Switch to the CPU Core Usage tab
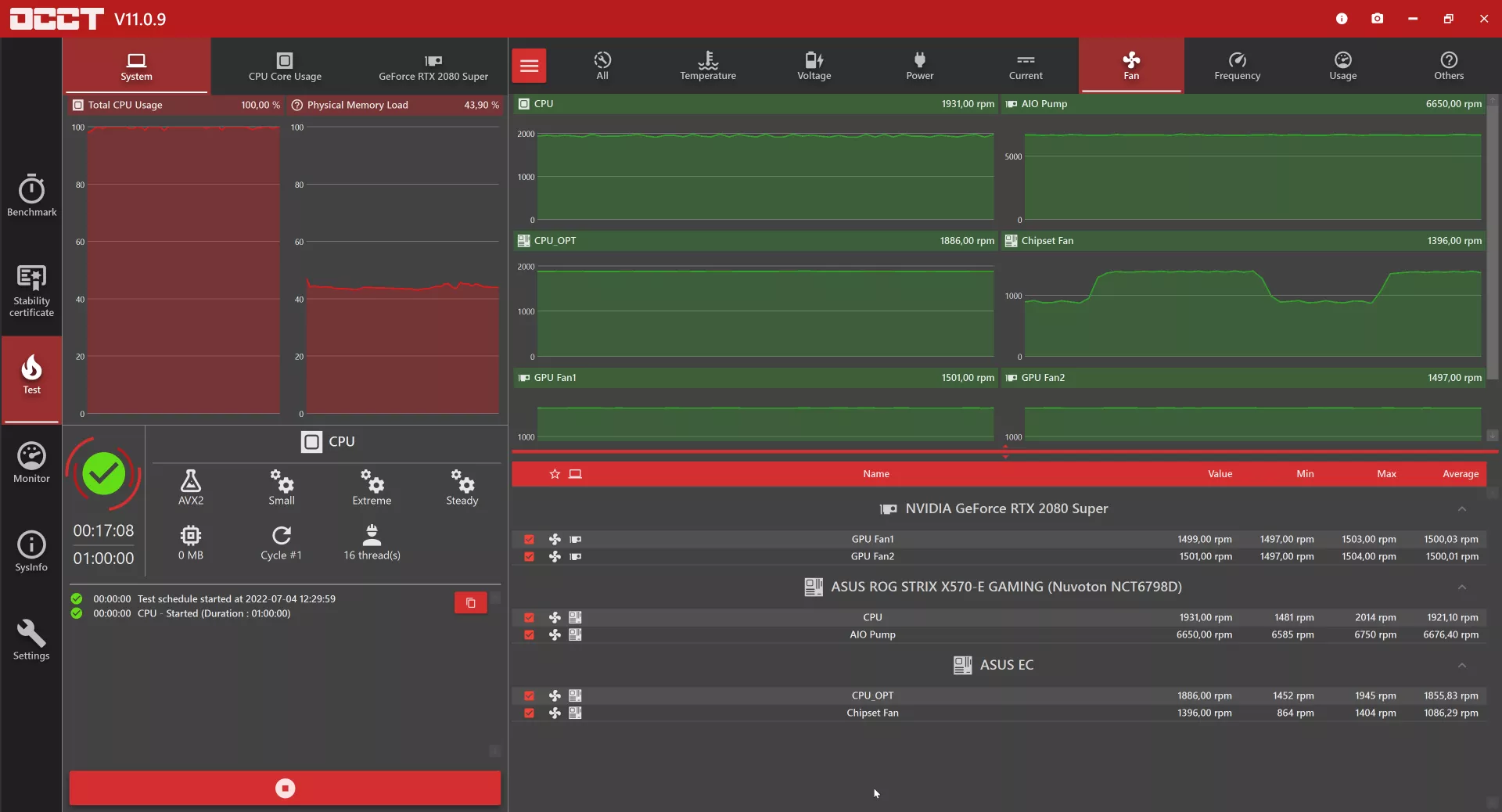1502x812 pixels. coord(285,66)
